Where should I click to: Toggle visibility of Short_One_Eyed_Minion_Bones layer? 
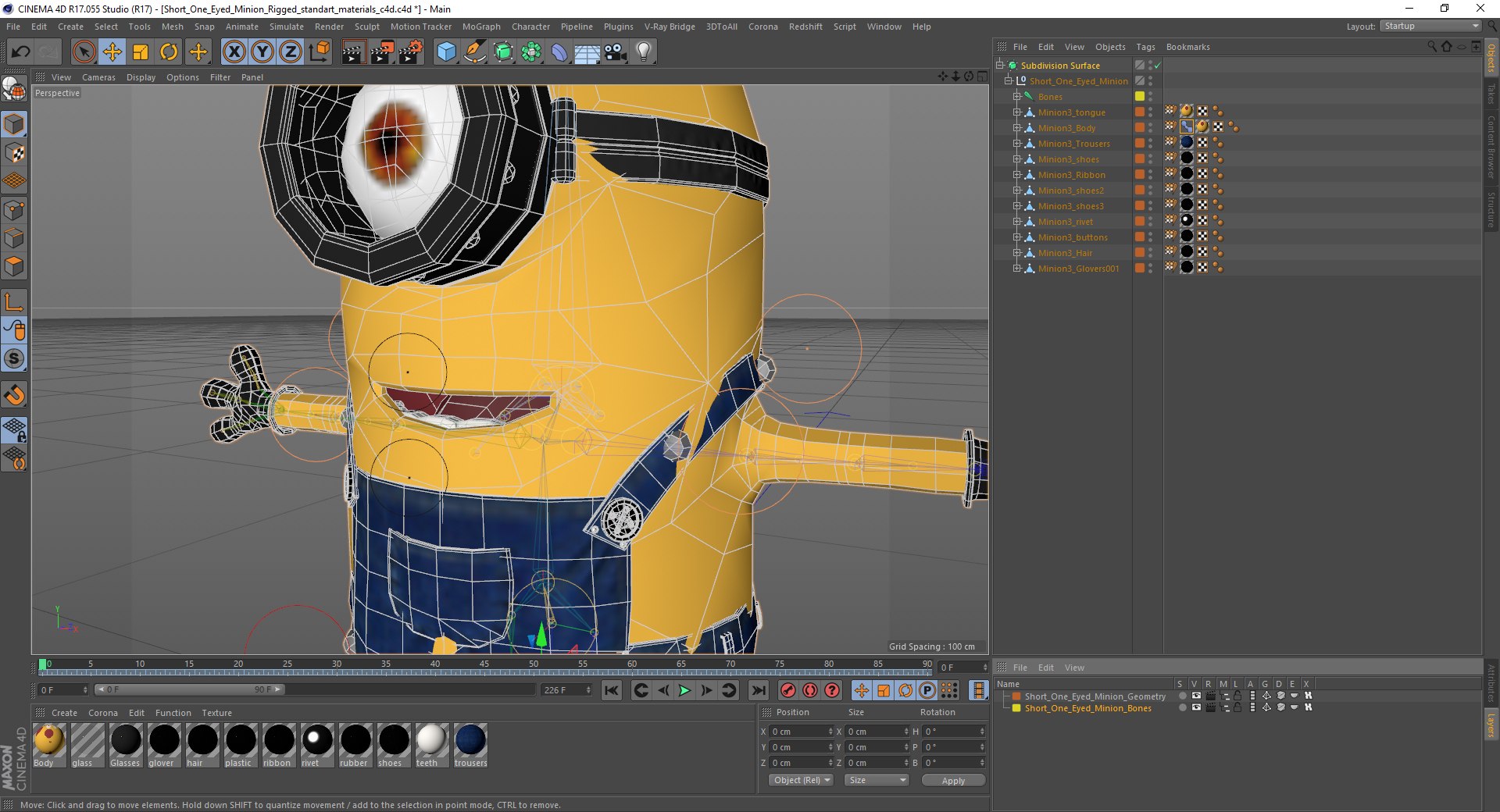point(1196,707)
